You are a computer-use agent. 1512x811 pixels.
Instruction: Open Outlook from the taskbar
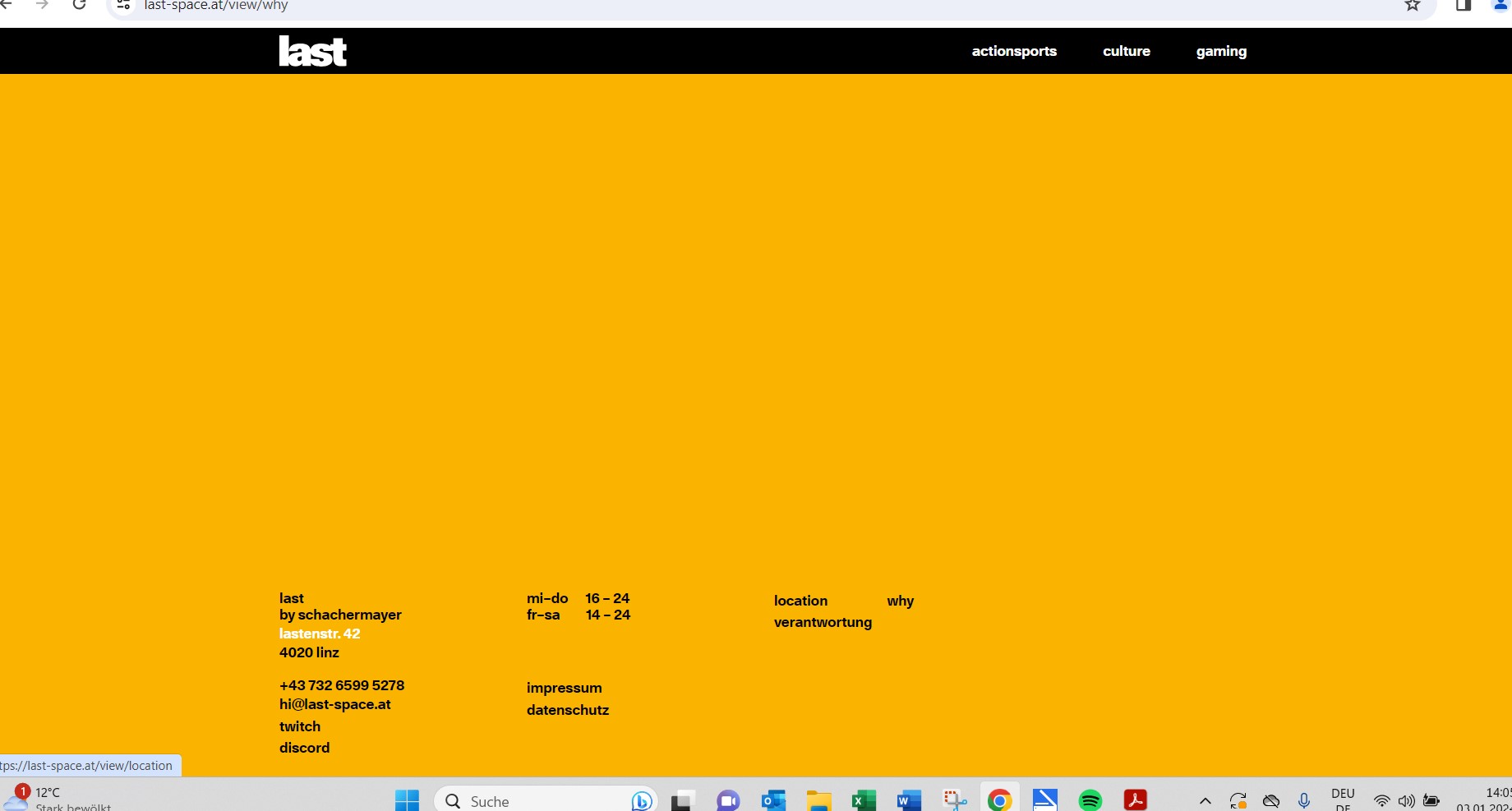[773, 800]
